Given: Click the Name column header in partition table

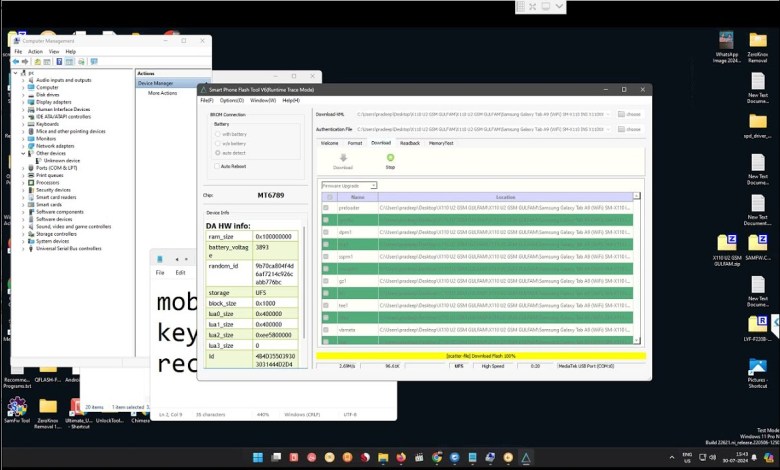Looking at the screenshot, I should [358, 197].
